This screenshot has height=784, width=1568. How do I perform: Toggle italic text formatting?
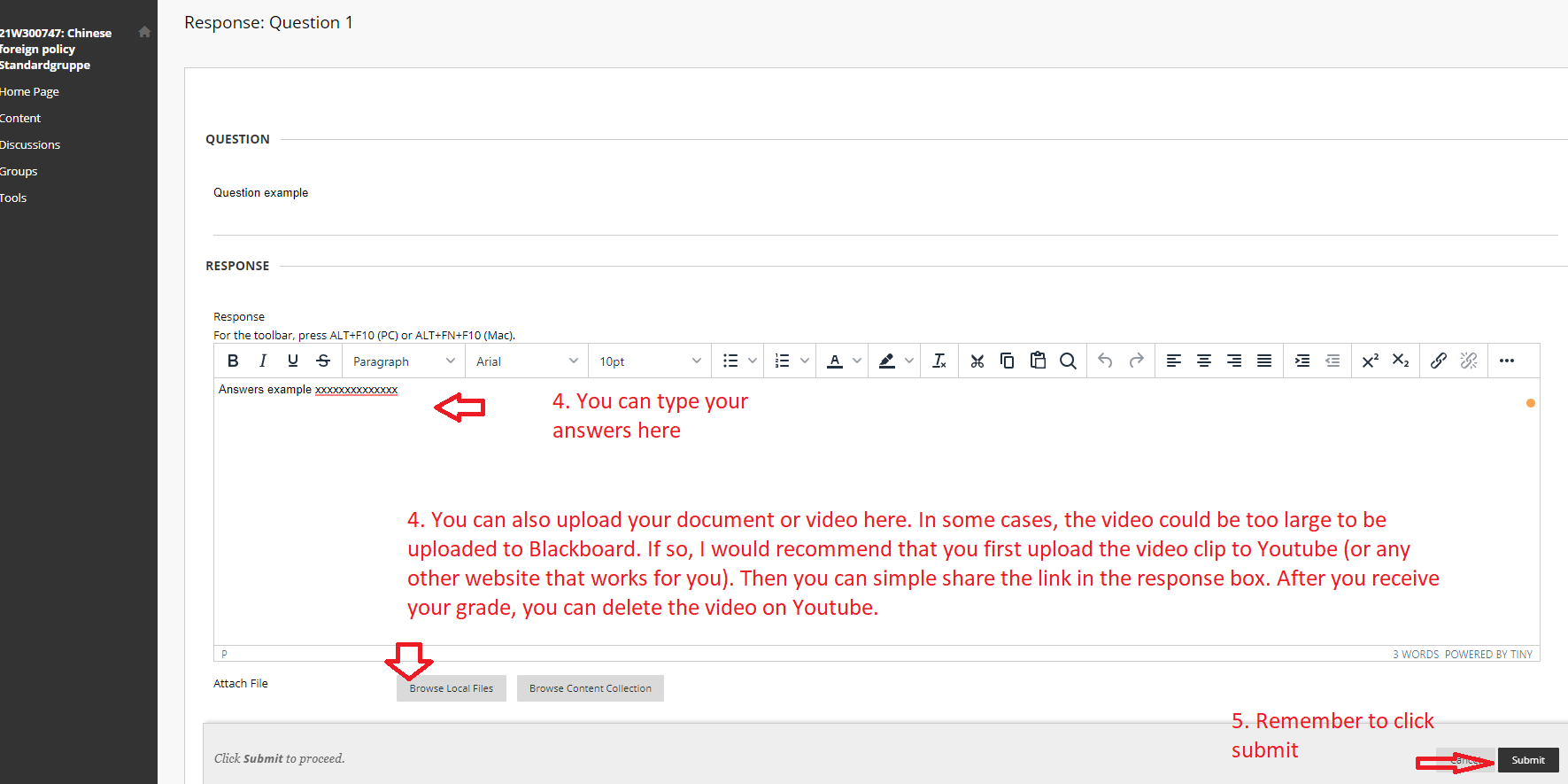pyautogui.click(x=263, y=361)
